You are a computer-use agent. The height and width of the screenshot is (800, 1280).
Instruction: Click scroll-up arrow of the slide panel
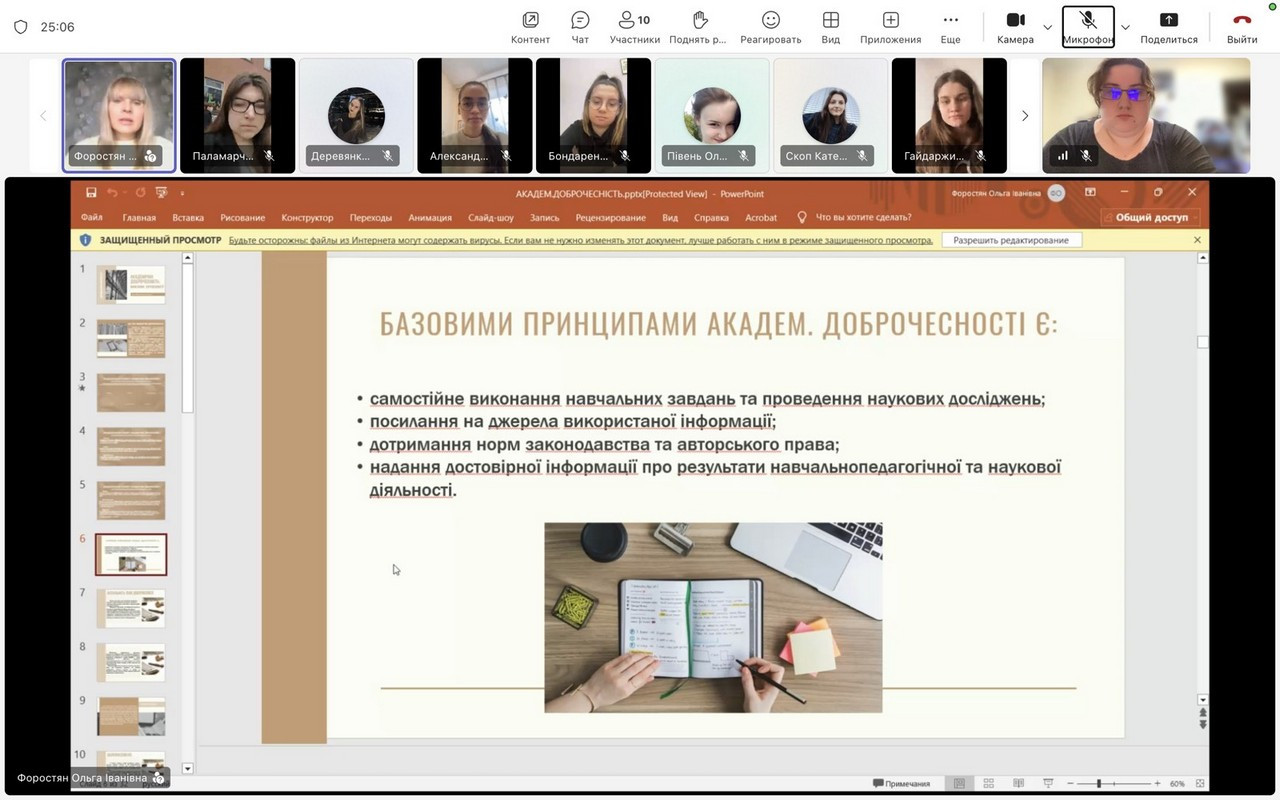point(187,259)
